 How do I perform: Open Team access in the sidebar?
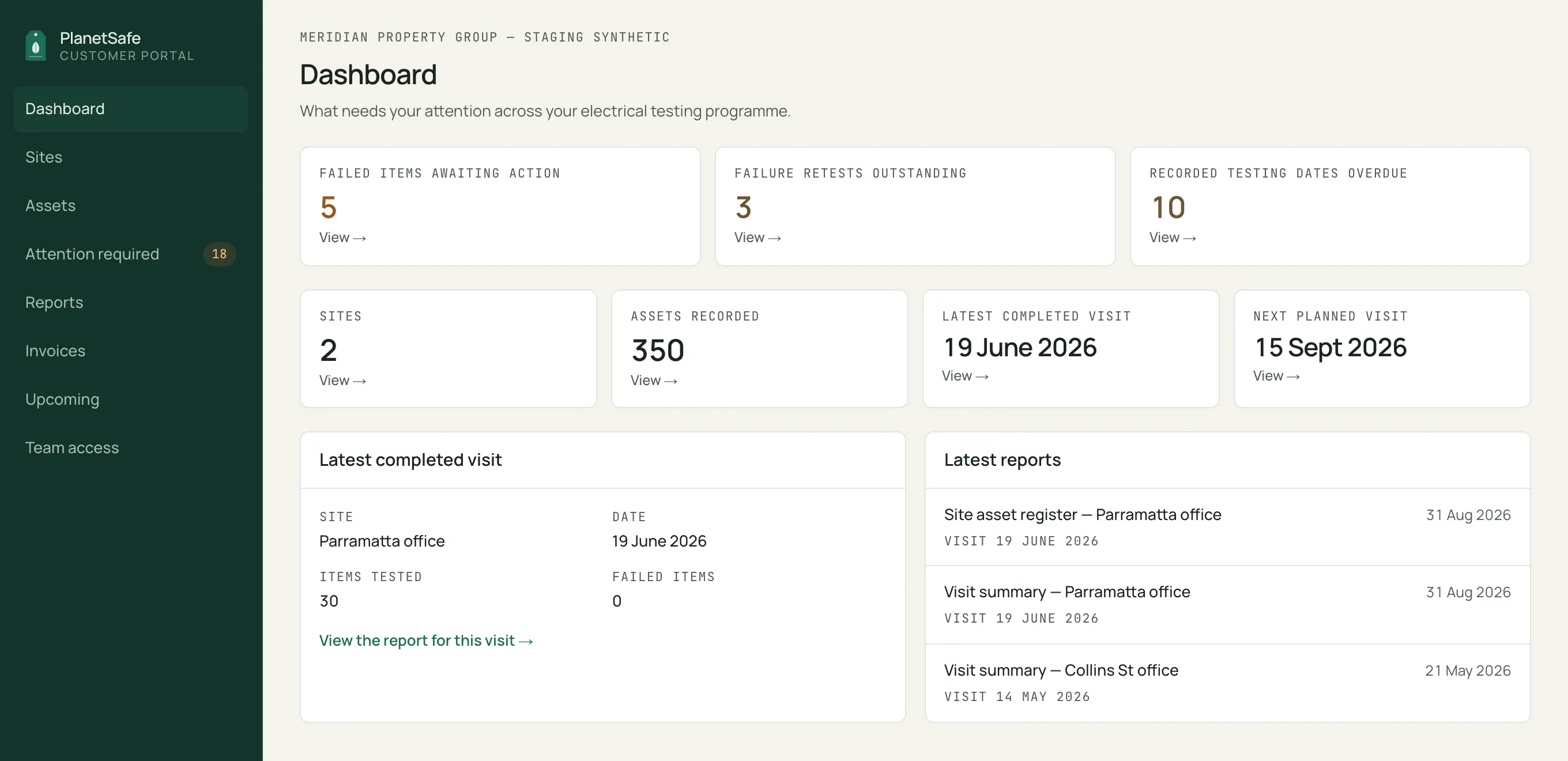click(131, 447)
